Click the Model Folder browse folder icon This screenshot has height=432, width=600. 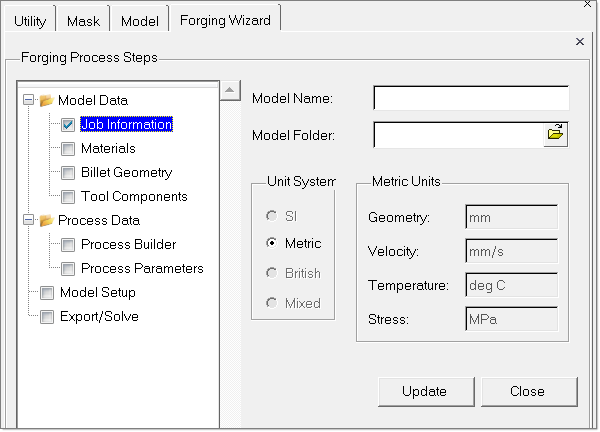[x=556, y=135]
